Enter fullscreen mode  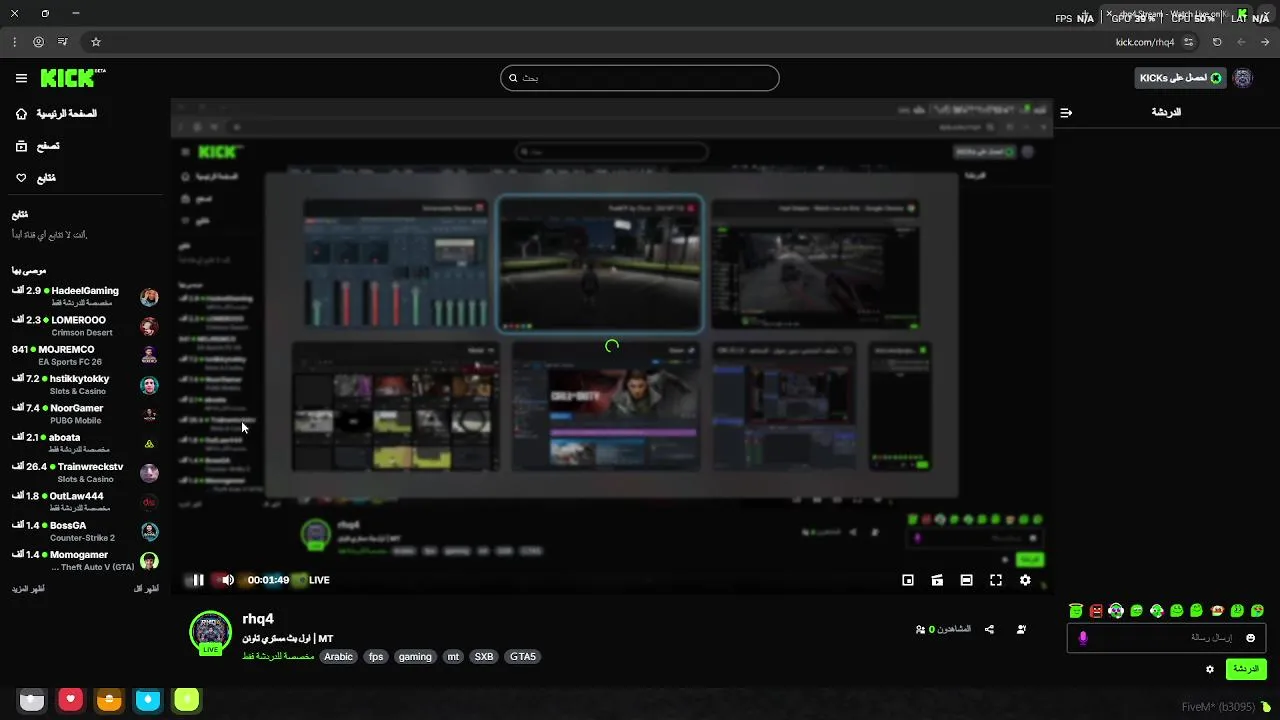(x=996, y=580)
